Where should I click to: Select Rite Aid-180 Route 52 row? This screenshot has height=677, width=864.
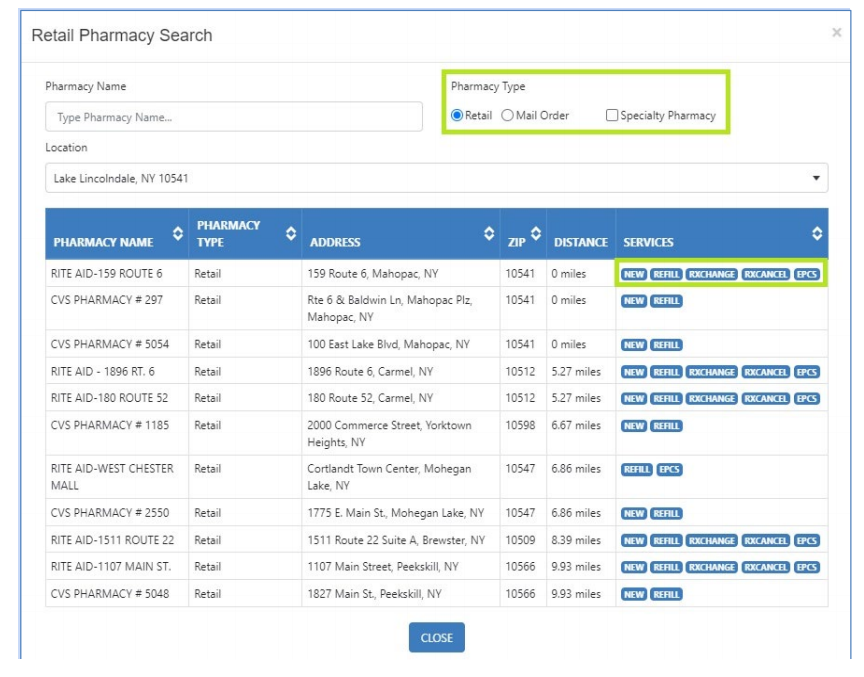[x=436, y=398]
